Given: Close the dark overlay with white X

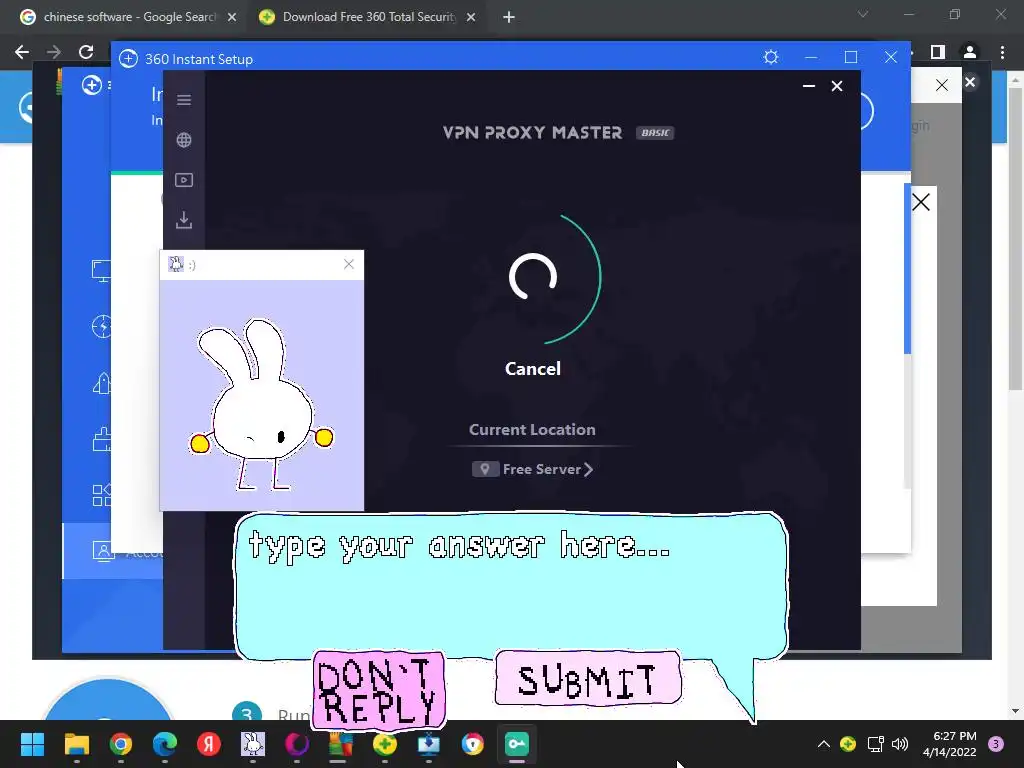Looking at the screenshot, I should coord(970,82).
